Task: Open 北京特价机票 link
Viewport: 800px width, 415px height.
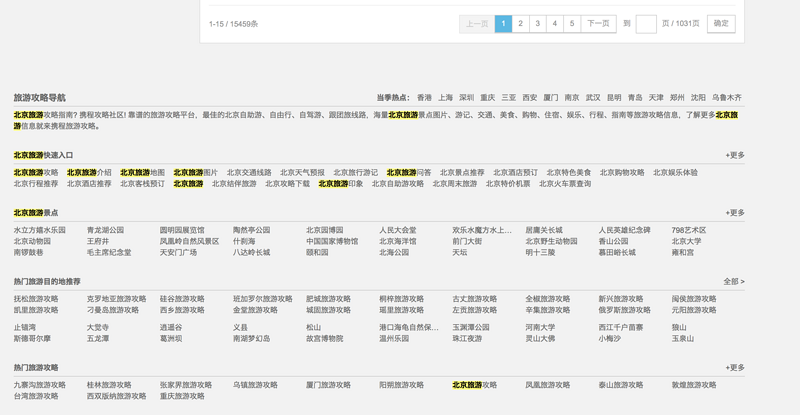Action: point(508,184)
